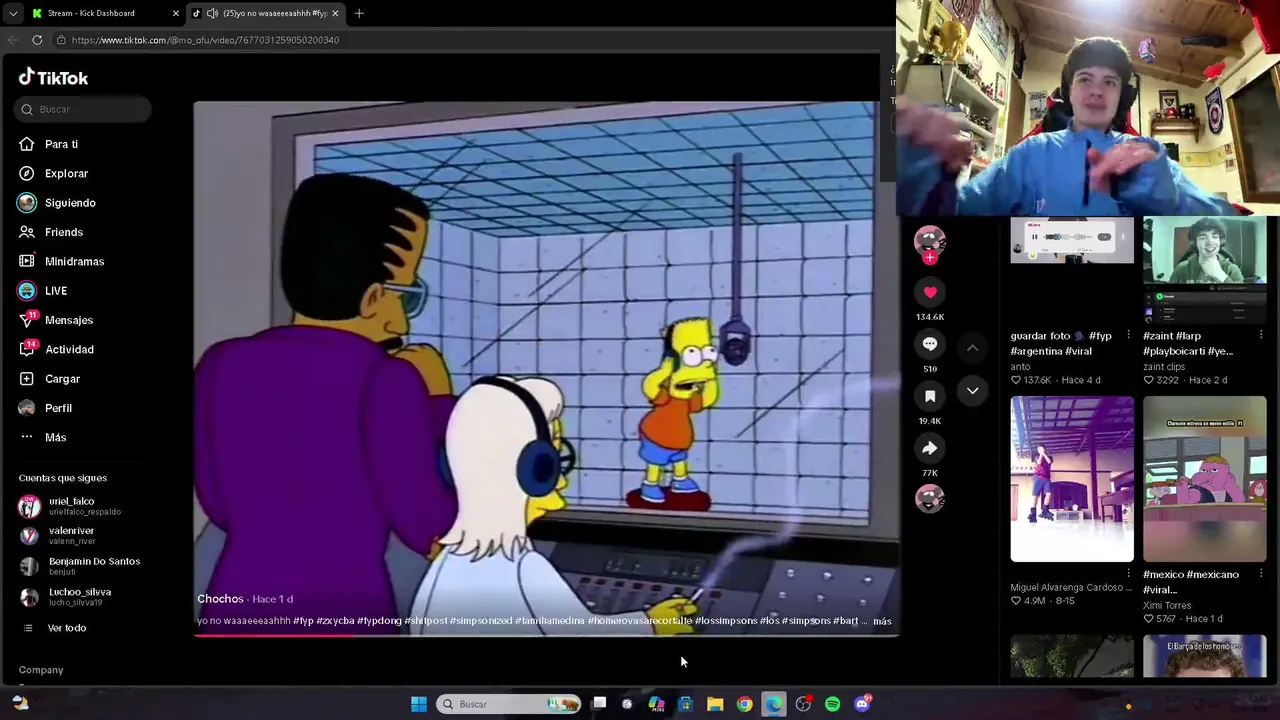Open Google Chrome from the taskbar
Image resolution: width=1280 pixels, height=720 pixels.
click(x=744, y=704)
